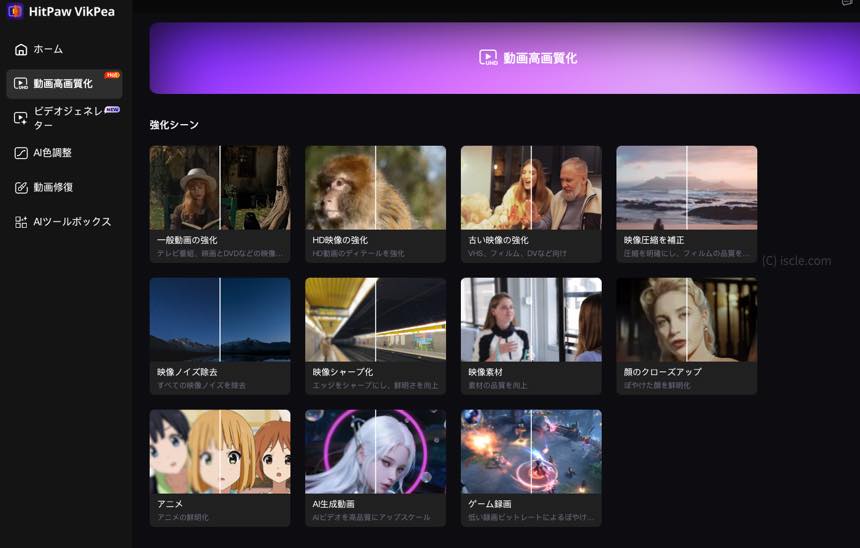Select the AI生成動画 white-haired girl thumbnail
Image resolution: width=860 pixels, height=548 pixels.
376,451
